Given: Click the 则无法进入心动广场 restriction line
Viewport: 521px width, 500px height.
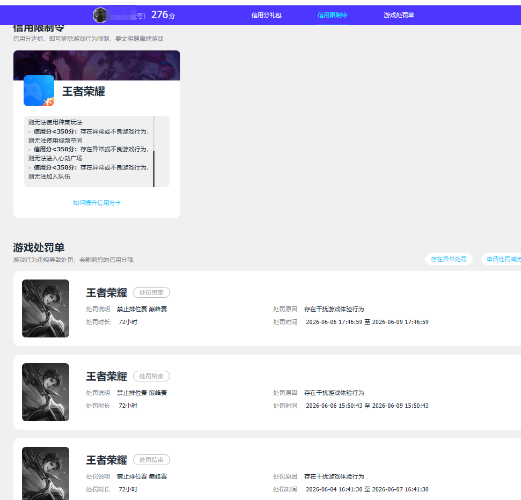Looking at the screenshot, I should 55,158.
